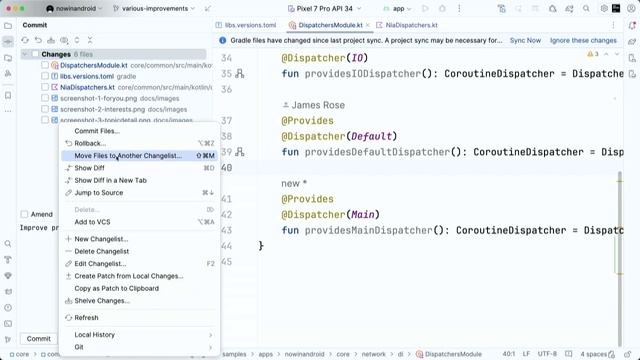Open the app run configuration dropdown
Screen dimensions: 640x360
pos(398,9)
